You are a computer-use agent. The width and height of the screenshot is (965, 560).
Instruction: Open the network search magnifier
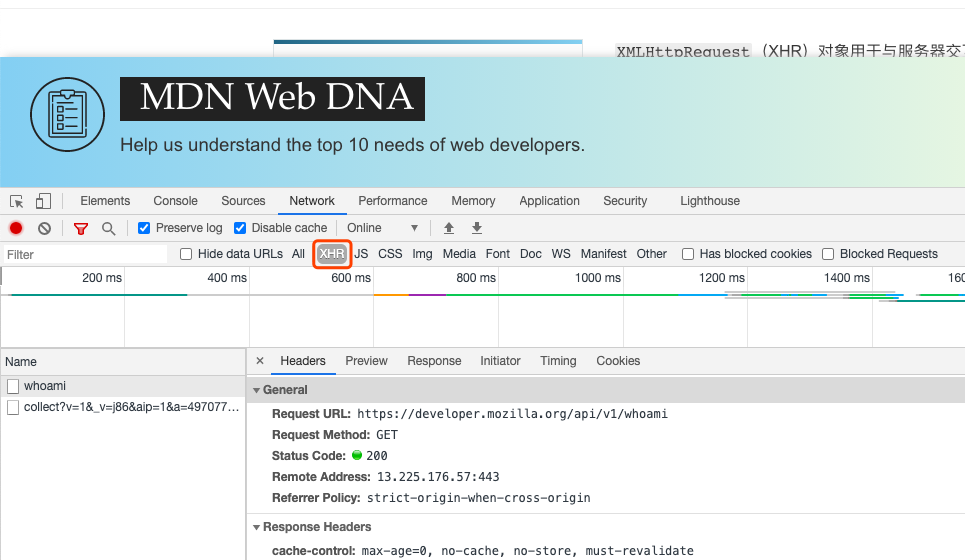(x=108, y=228)
